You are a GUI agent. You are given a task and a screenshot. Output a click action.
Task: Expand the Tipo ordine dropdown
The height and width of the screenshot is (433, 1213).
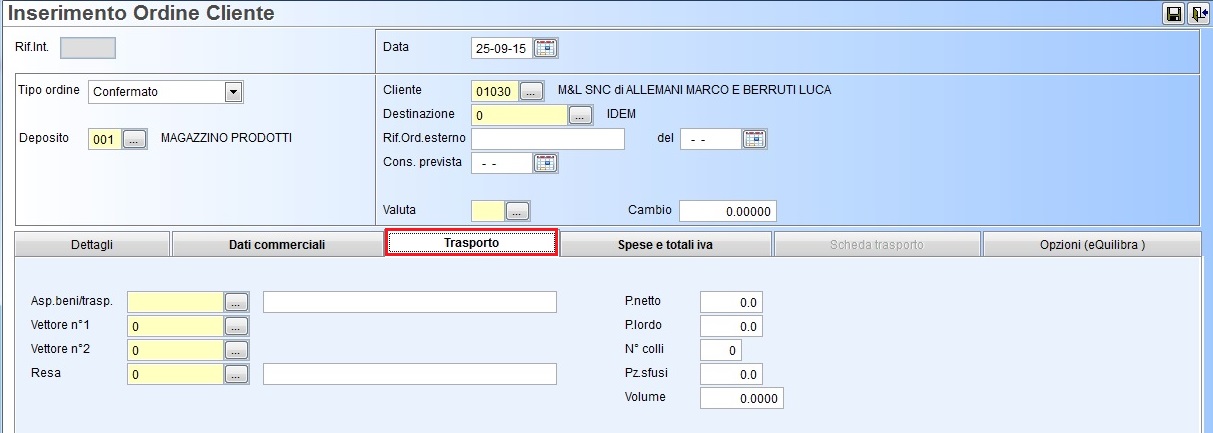click(233, 92)
